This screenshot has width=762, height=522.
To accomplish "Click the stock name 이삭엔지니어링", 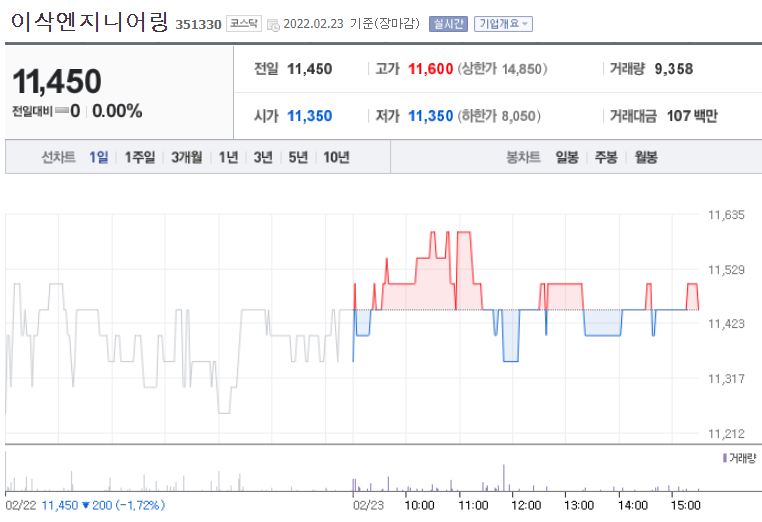I will tap(89, 22).
